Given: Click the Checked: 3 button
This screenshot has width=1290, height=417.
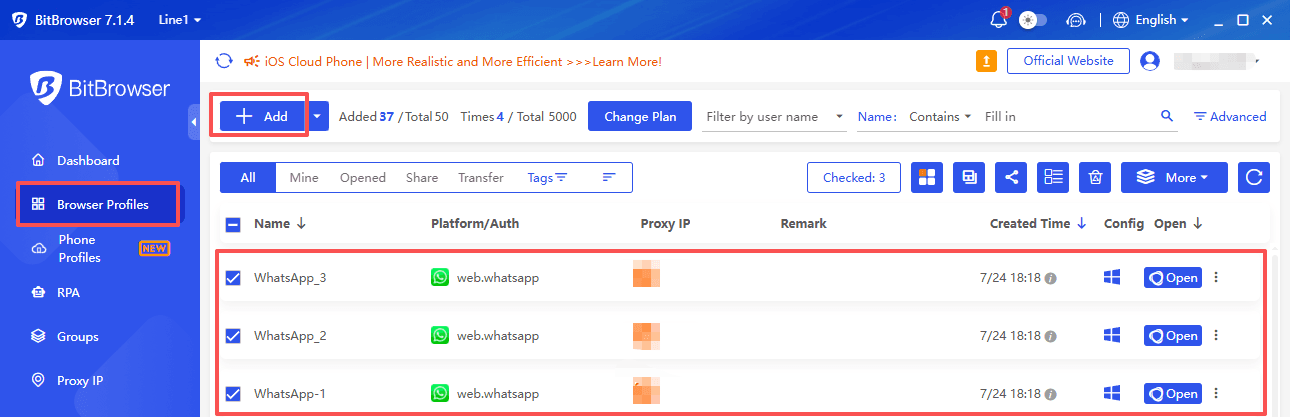Looking at the screenshot, I should click(x=854, y=177).
